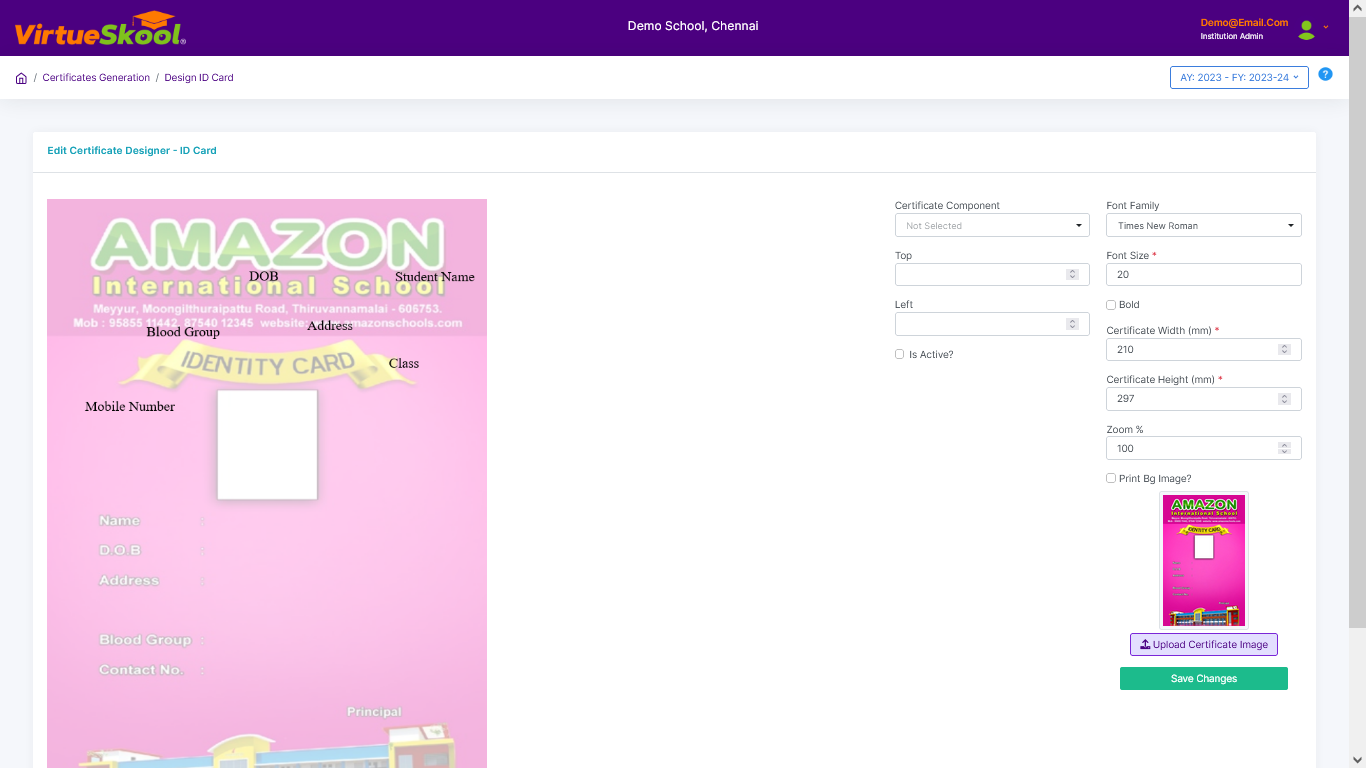Click the Demo School, Chennai header title
This screenshot has height=768, width=1366.
pyautogui.click(x=693, y=26)
